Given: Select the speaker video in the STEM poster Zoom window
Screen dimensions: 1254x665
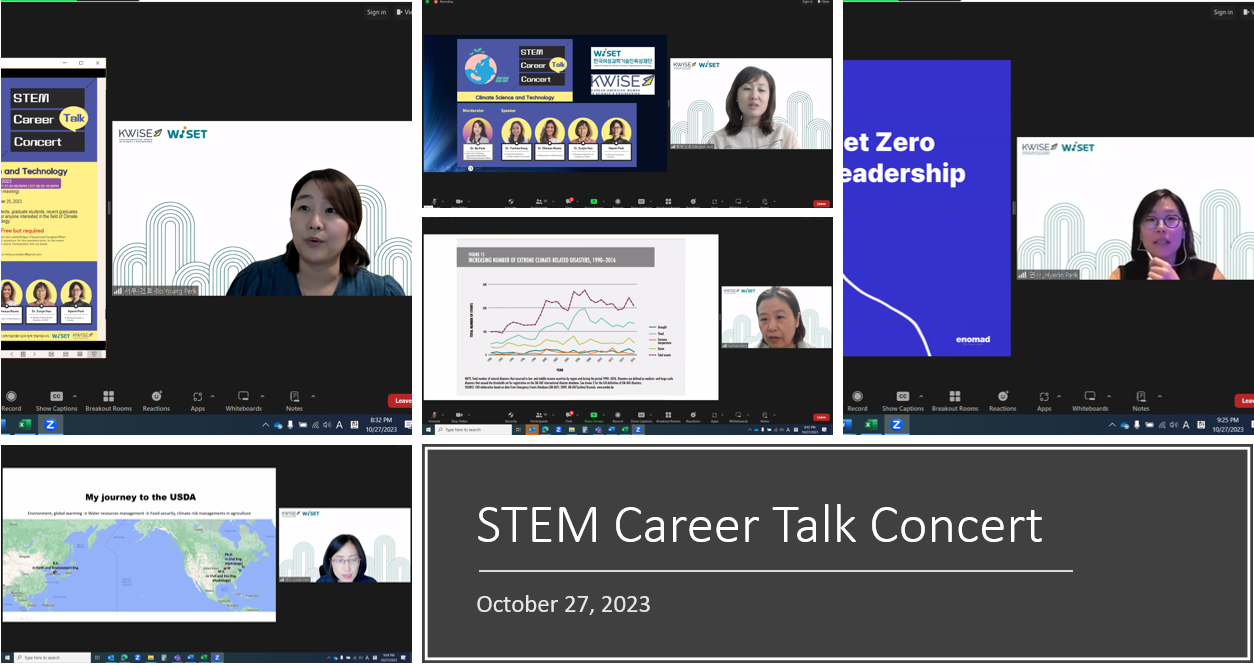Looking at the screenshot, I should tap(261, 208).
